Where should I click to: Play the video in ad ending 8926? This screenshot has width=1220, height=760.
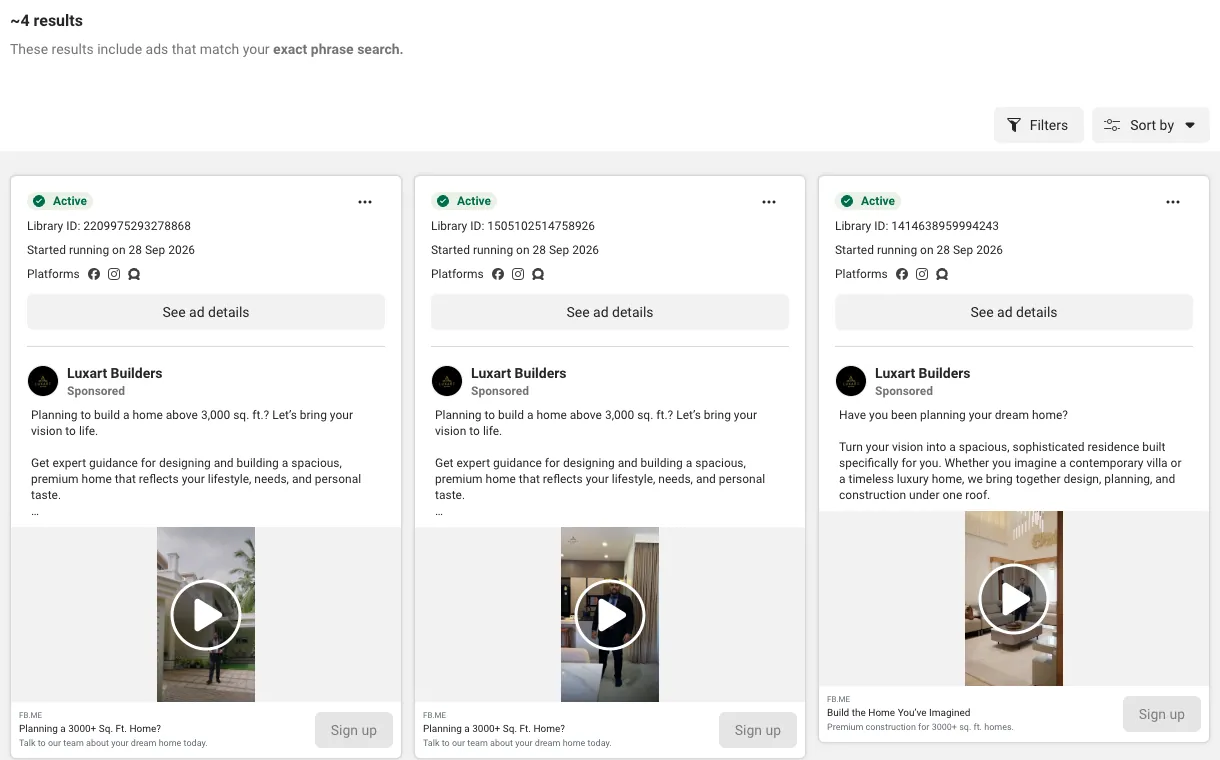610,615
